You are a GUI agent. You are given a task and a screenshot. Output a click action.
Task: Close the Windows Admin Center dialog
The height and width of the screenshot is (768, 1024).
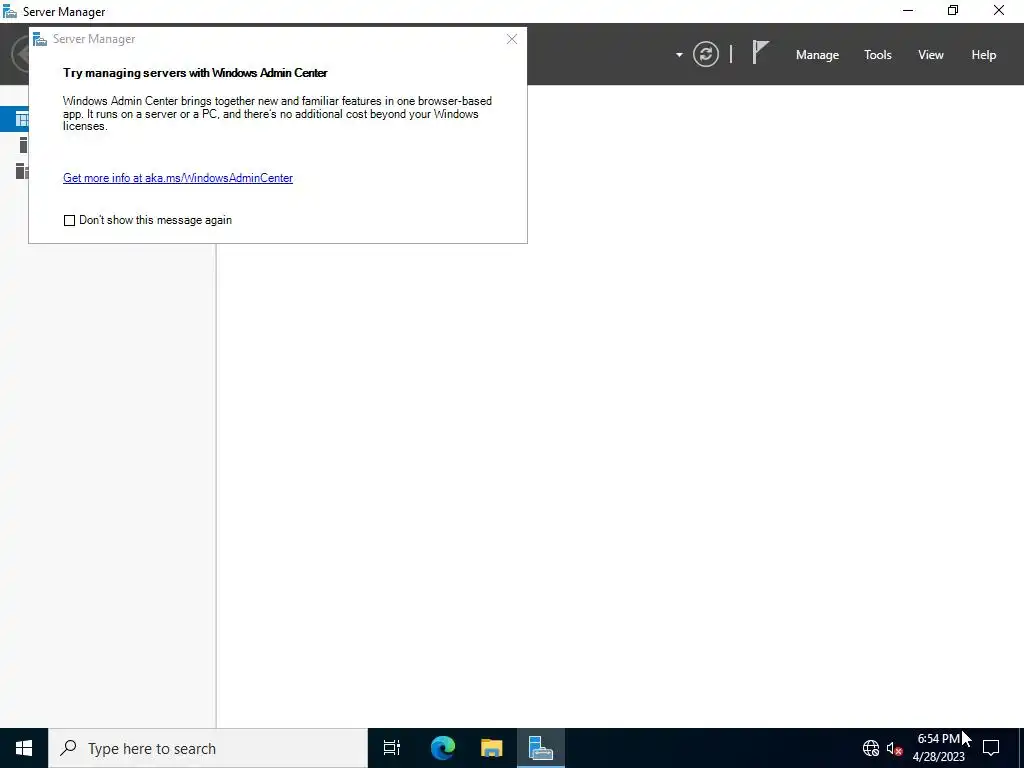512,39
